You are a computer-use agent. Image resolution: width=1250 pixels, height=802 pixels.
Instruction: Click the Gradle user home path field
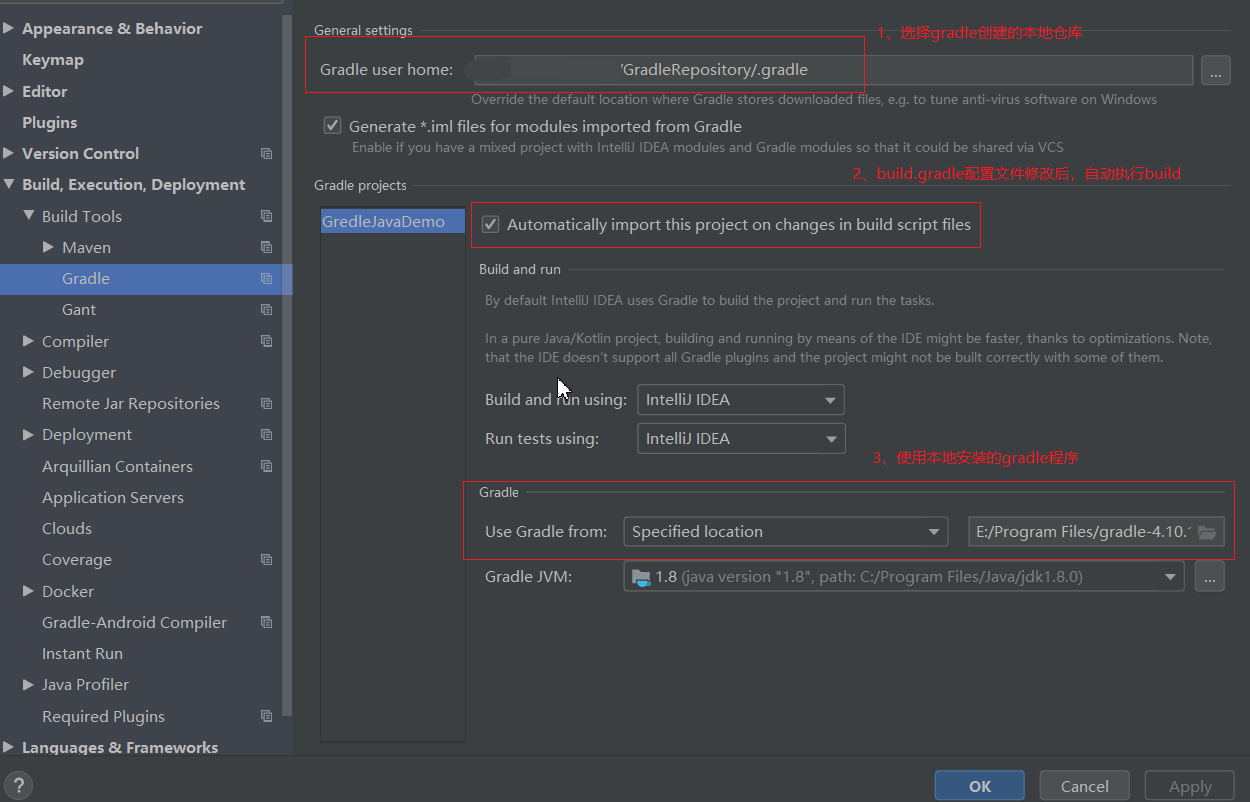tap(833, 70)
